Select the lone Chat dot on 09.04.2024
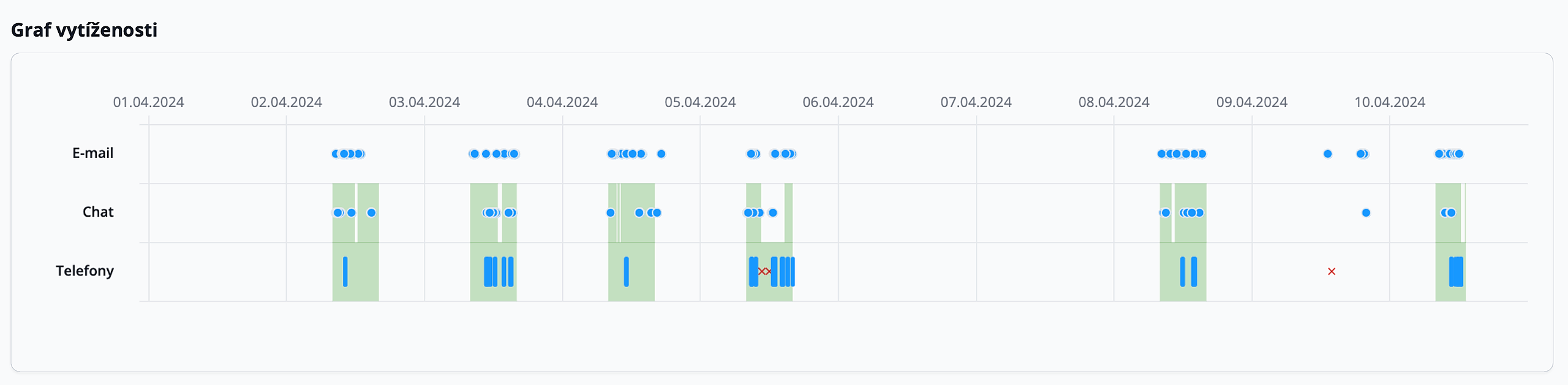Screen dimensions: 1568x385 click(x=1366, y=213)
